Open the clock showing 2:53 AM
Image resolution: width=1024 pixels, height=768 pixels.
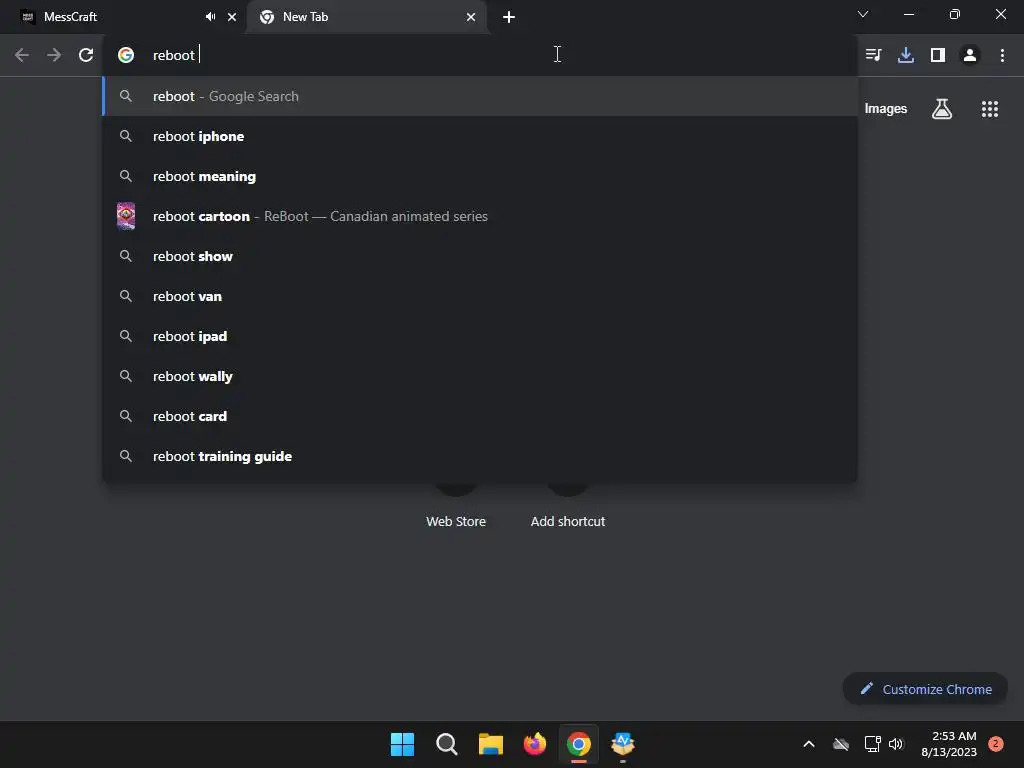[x=949, y=744]
